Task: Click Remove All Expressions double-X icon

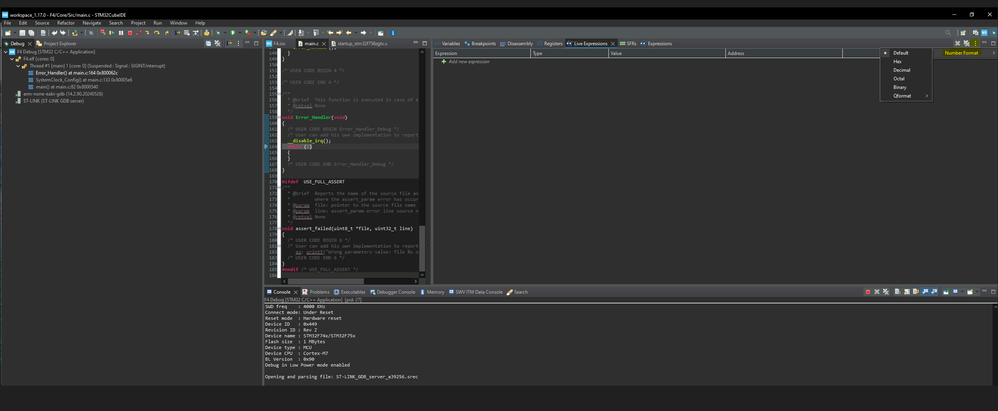Action: pyautogui.click(x=966, y=43)
